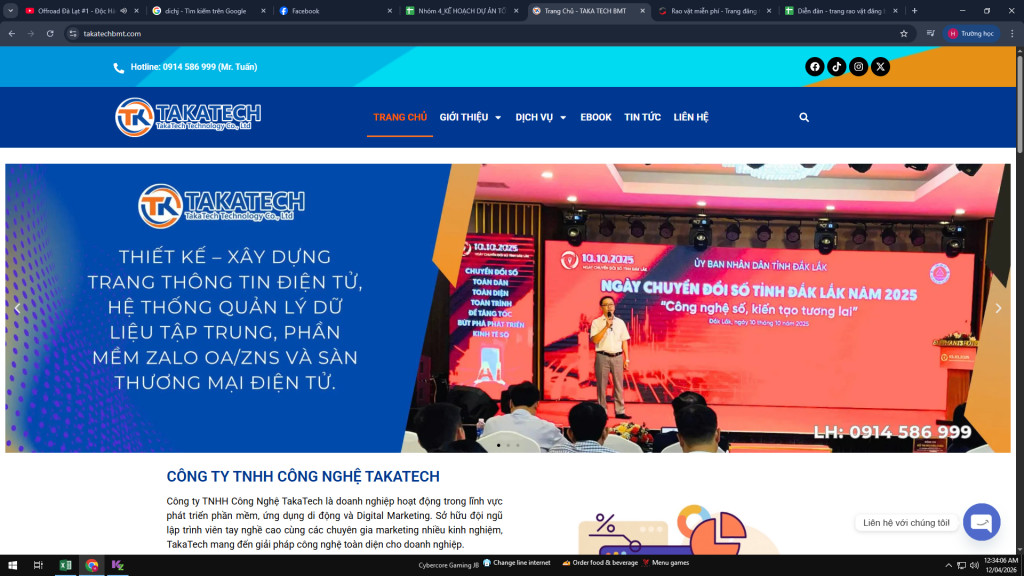Mute the Offroad Đà Lạt tab audio
This screenshot has width=1024, height=576.
(x=123, y=11)
